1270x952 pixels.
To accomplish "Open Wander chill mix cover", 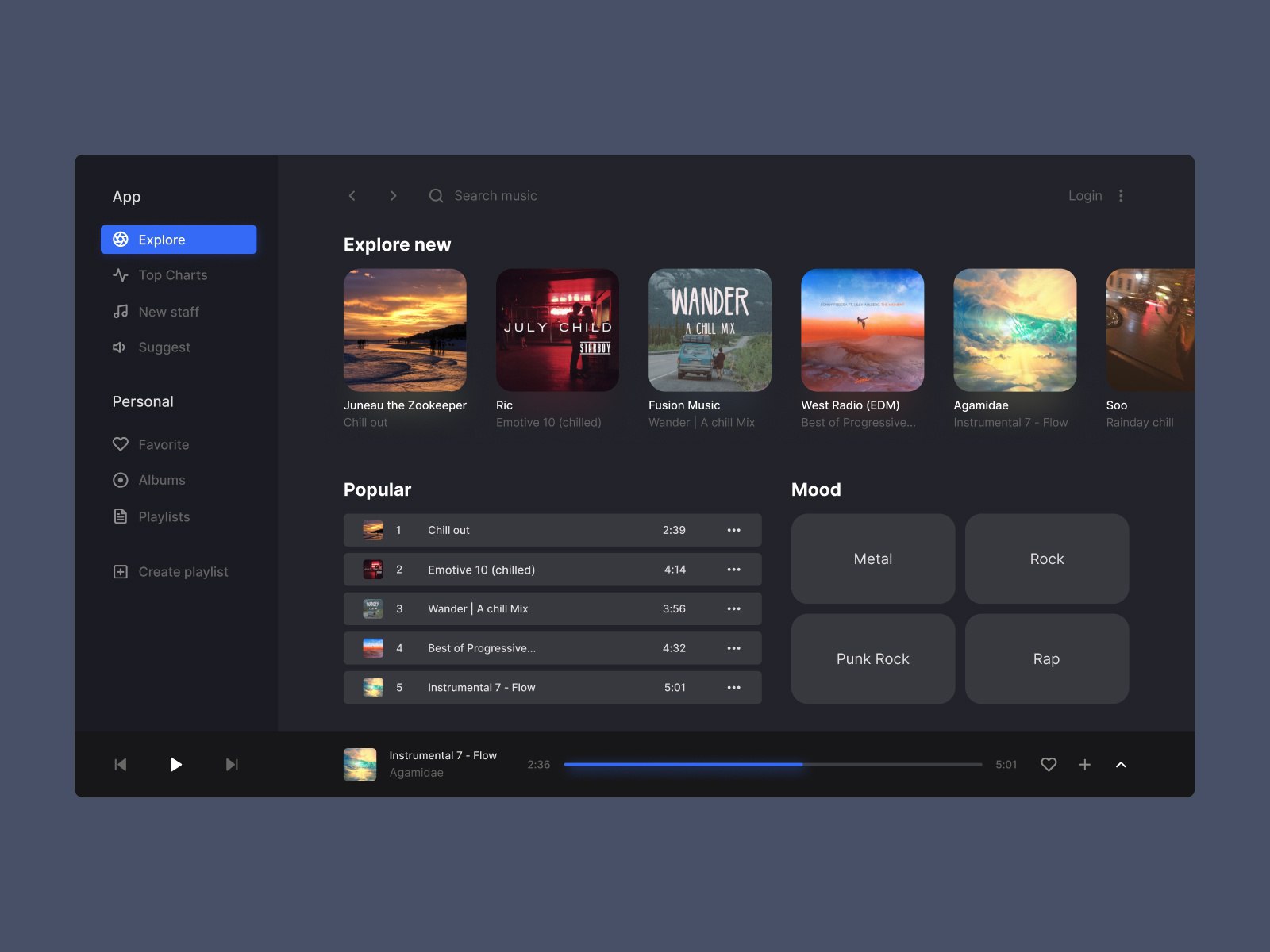I will point(710,330).
